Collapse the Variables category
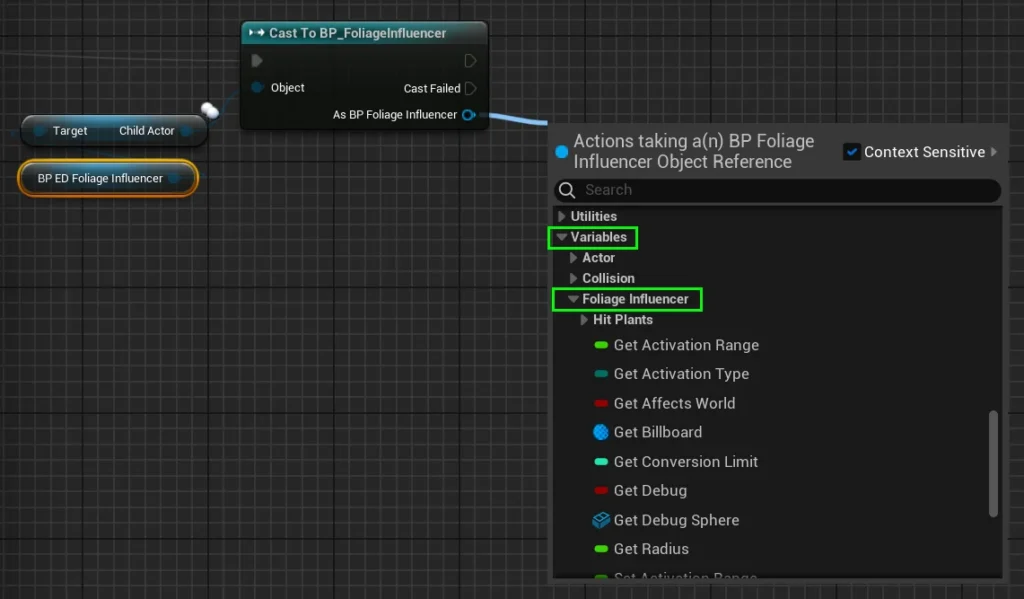This screenshot has height=599, width=1024. [x=562, y=237]
